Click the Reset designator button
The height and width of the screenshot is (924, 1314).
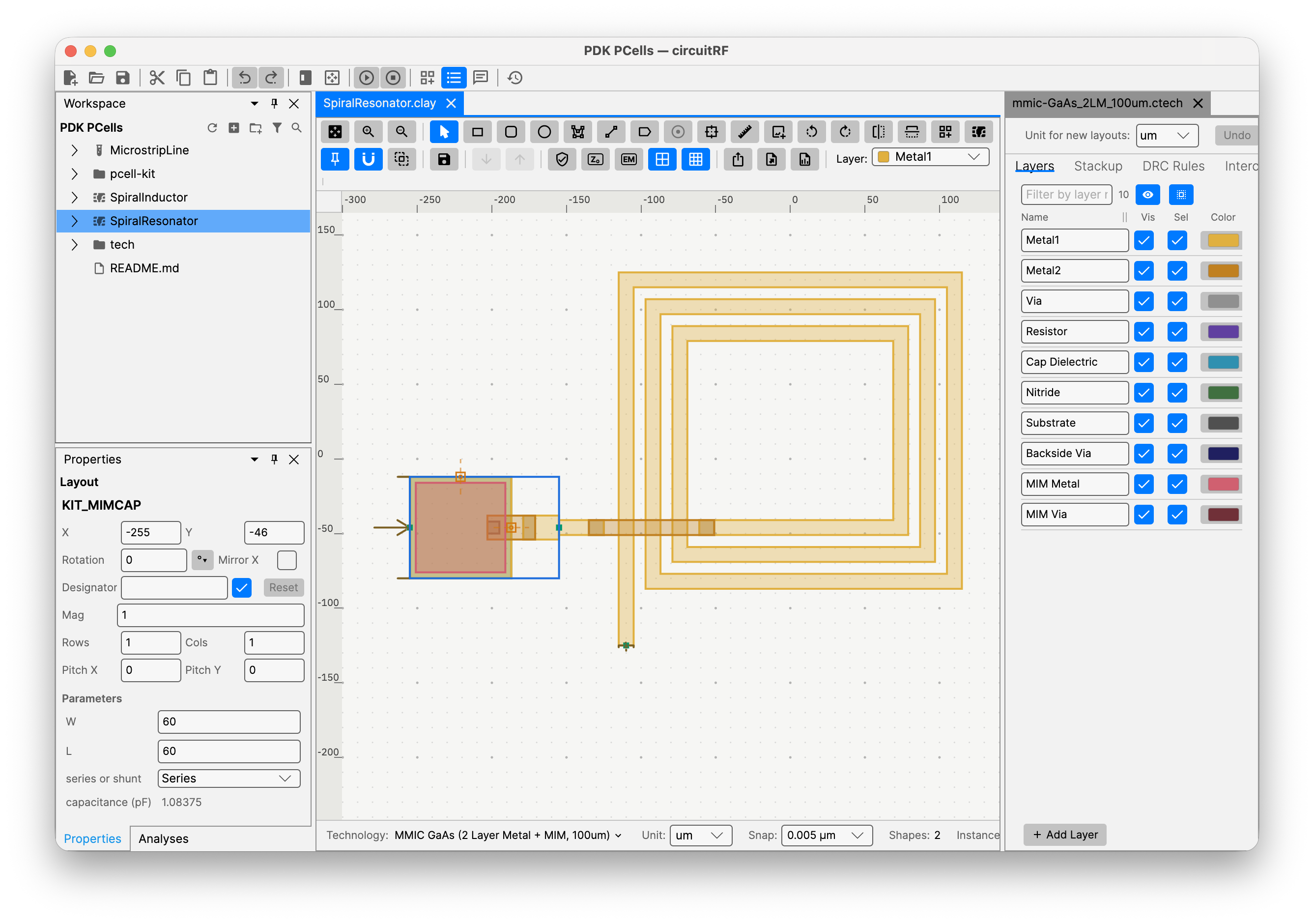(x=283, y=587)
